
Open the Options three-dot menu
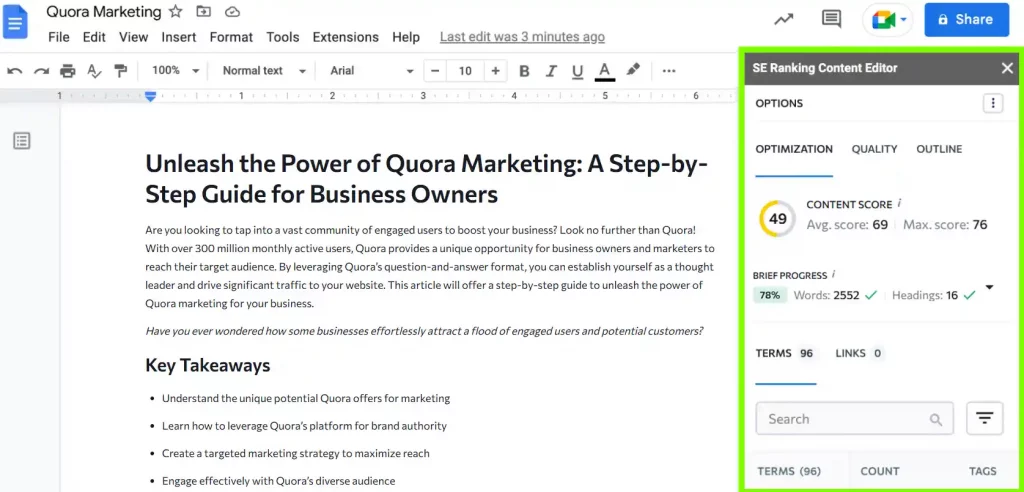993,103
